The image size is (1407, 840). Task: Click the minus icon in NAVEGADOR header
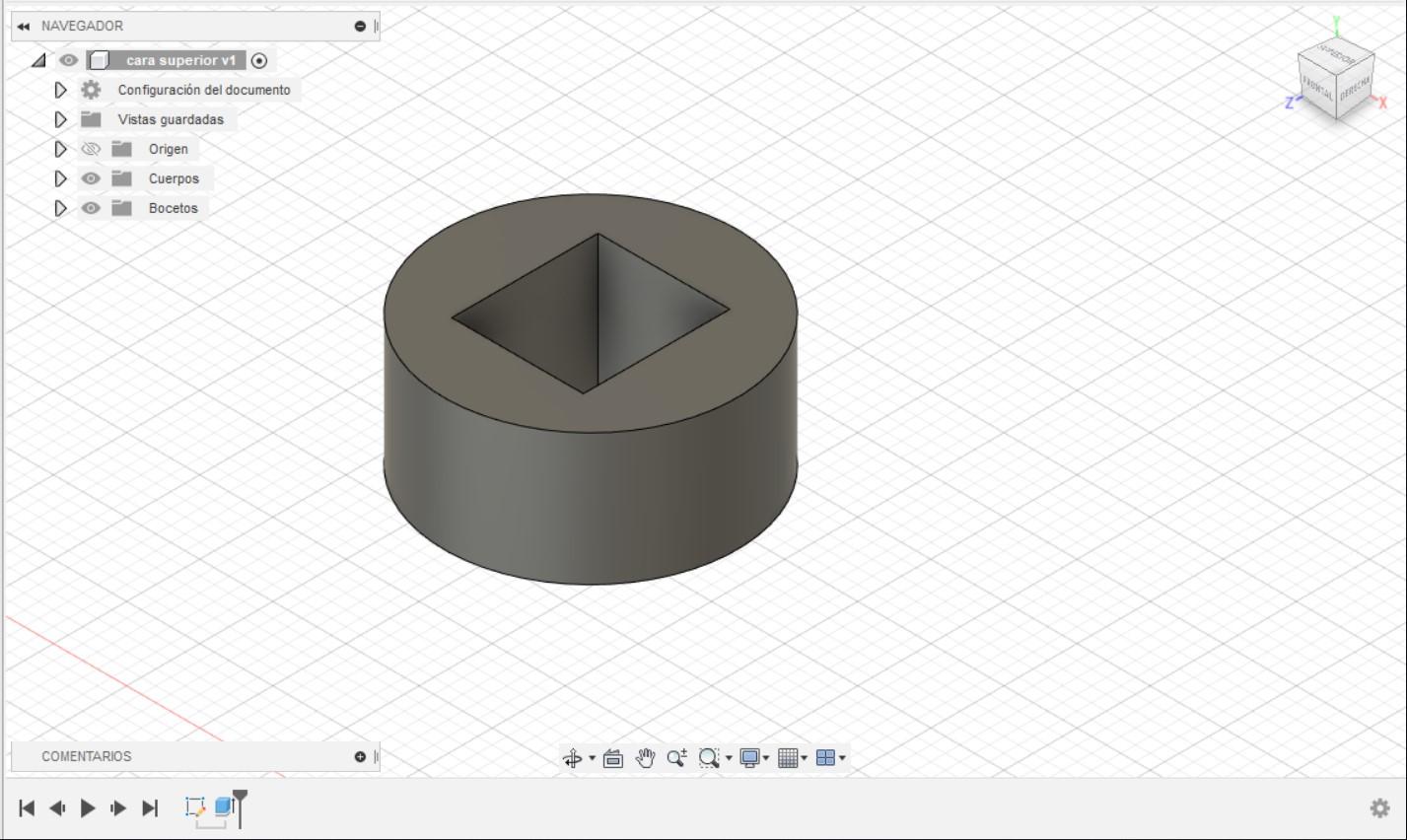pyautogui.click(x=360, y=27)
